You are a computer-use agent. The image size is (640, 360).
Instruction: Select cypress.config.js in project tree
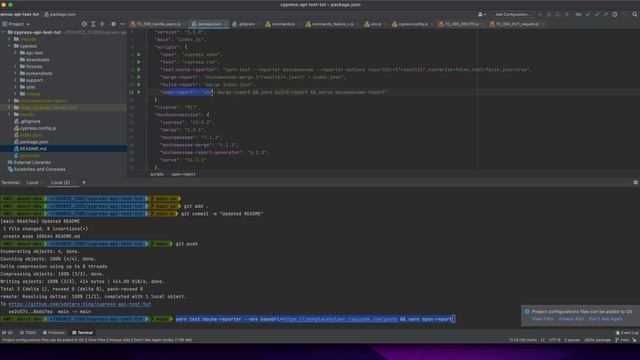point(38,128)
